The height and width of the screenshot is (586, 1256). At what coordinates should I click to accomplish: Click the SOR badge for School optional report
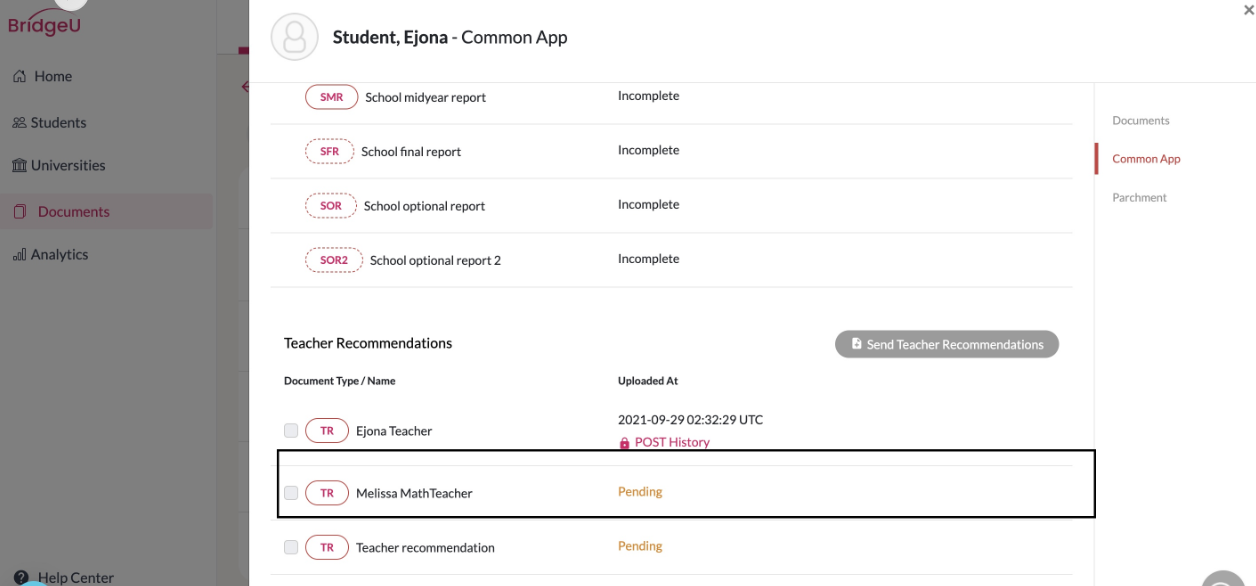coord(331,205)
